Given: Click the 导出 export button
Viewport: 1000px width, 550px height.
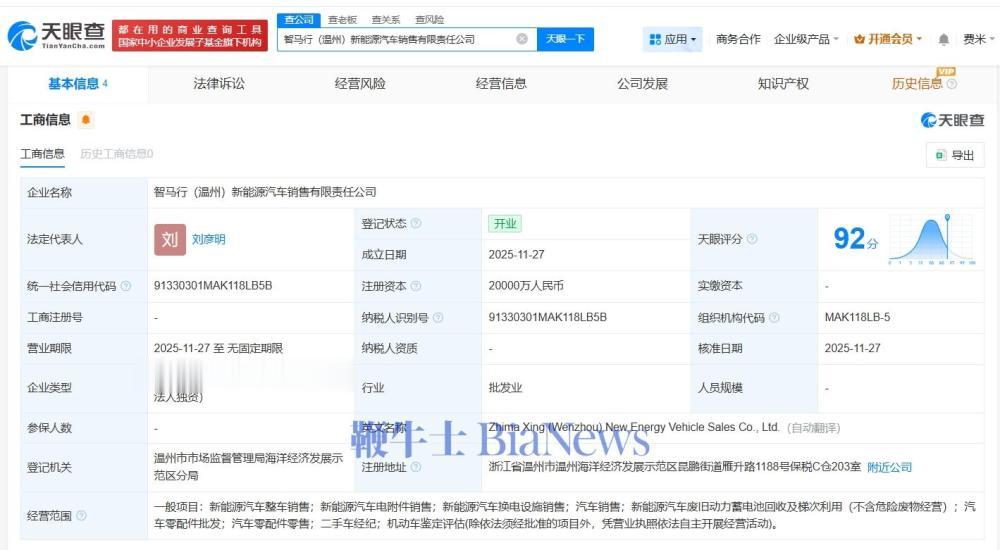Looking at the screenshot, I should coord(955,155).
